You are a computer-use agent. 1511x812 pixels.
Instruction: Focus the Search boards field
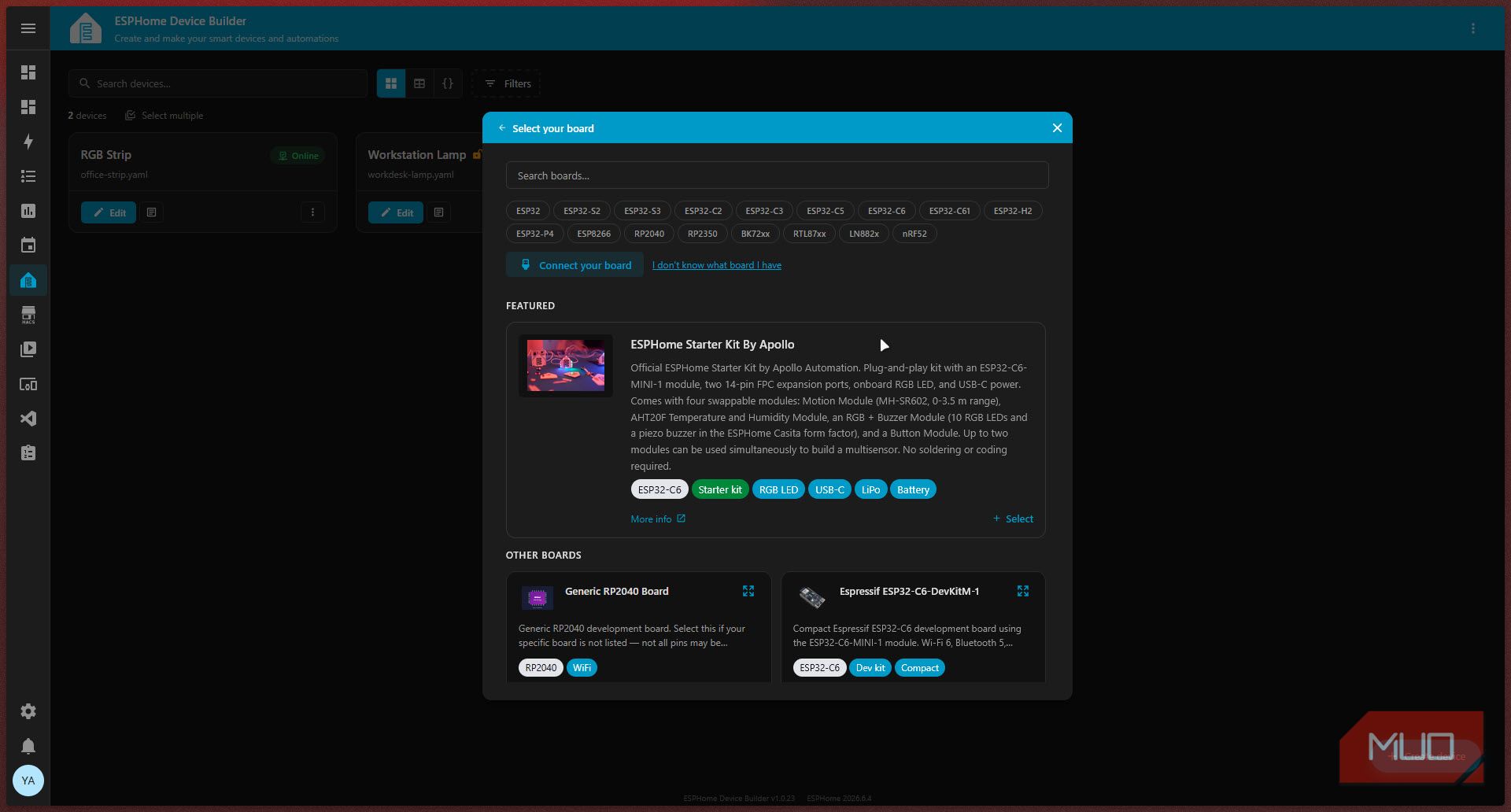point(777,175)
